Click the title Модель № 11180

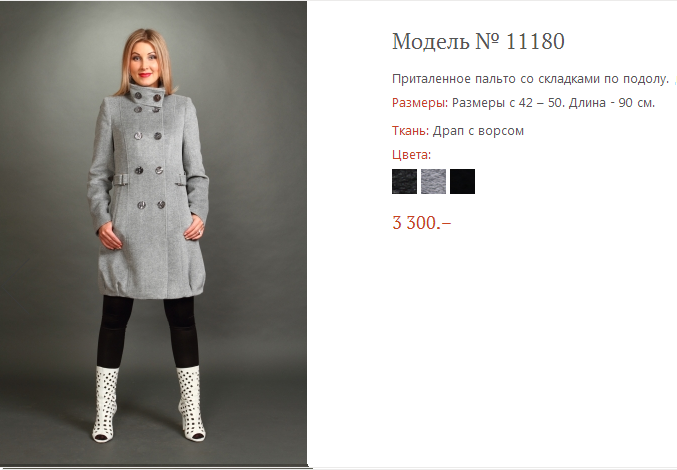(478, 41)
